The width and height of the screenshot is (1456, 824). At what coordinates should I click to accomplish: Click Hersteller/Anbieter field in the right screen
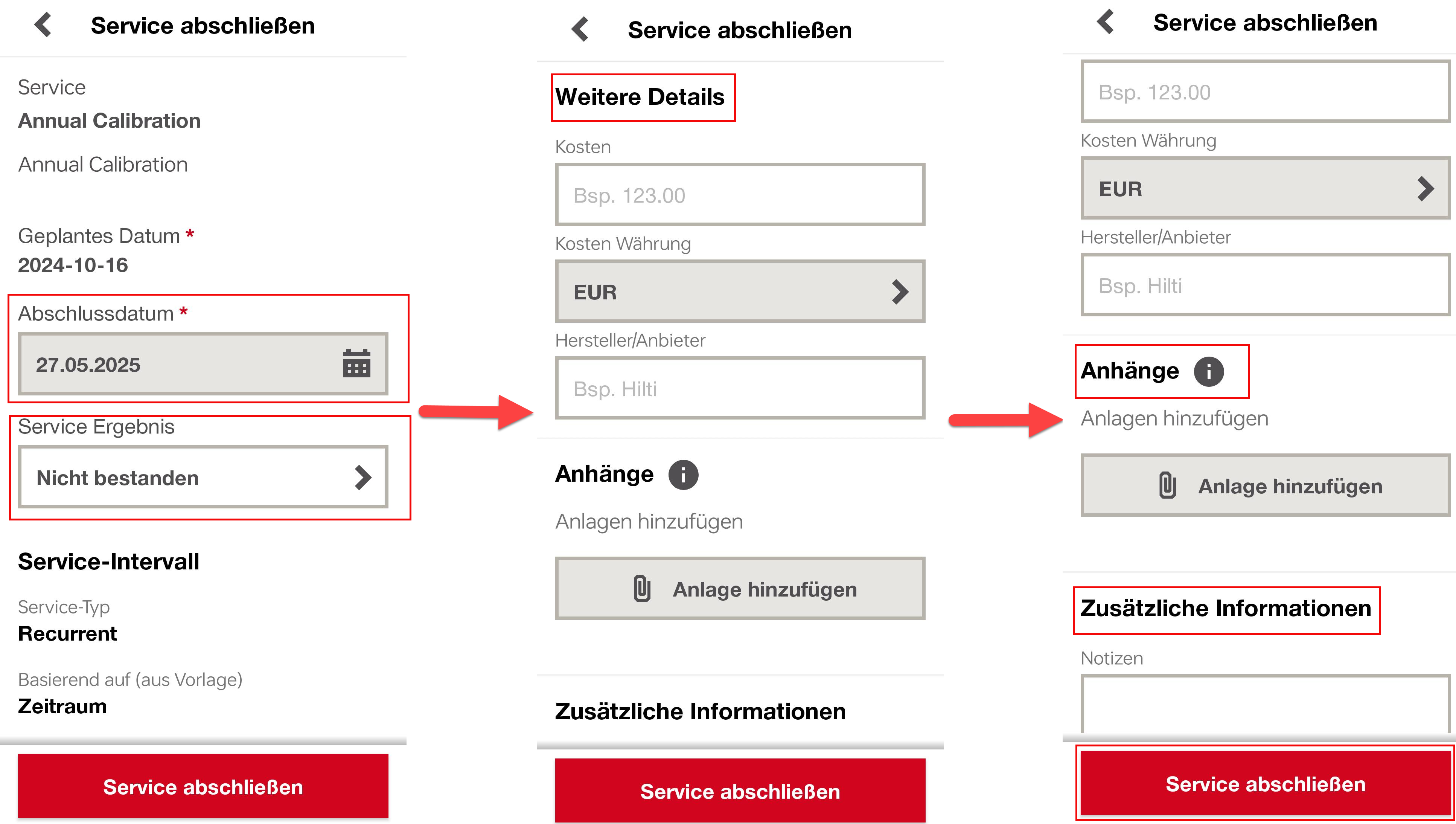(x=1266, y=285)
